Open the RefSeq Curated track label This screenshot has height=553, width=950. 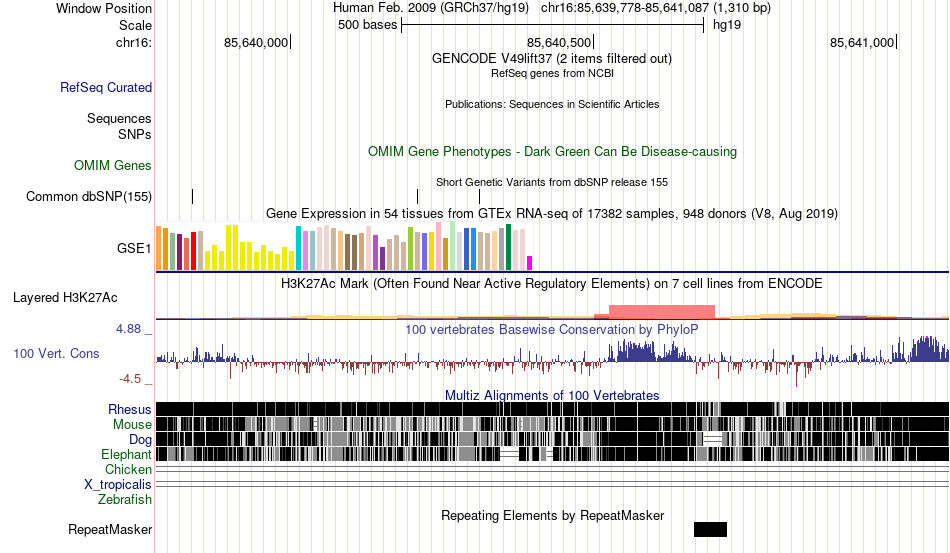tap(105, 87)
